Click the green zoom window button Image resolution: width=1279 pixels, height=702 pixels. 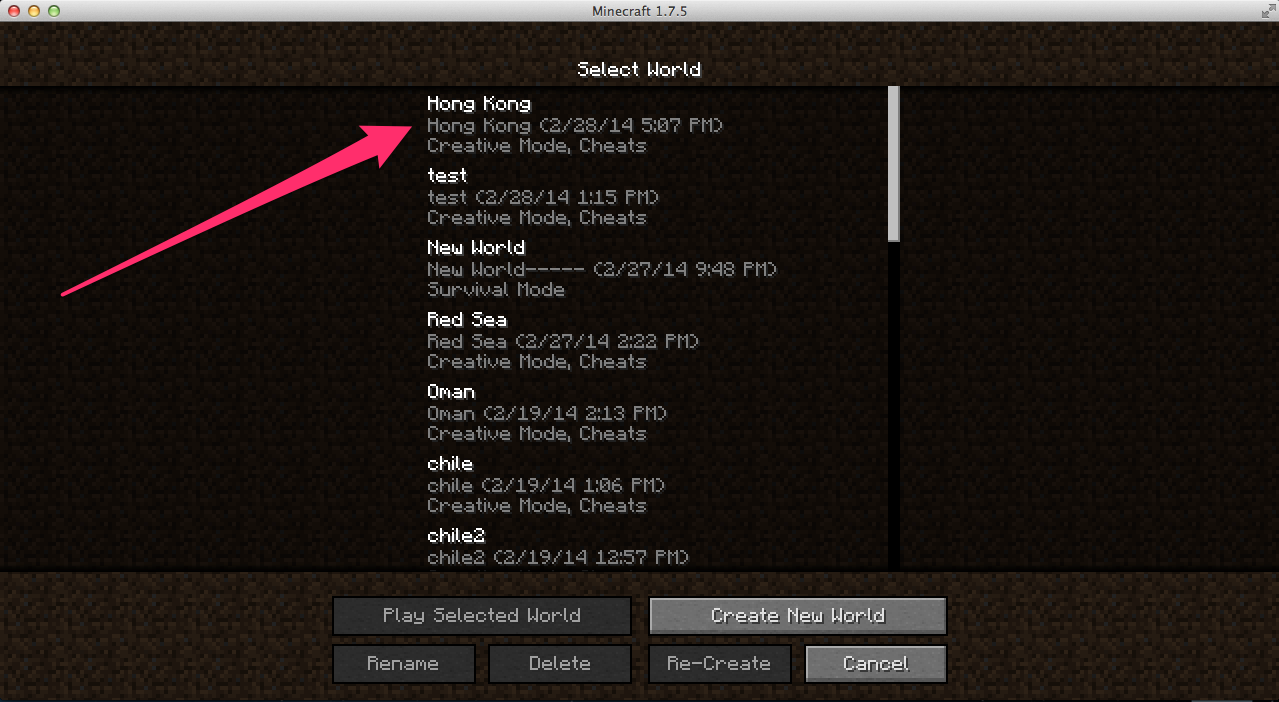pos(54,10)
